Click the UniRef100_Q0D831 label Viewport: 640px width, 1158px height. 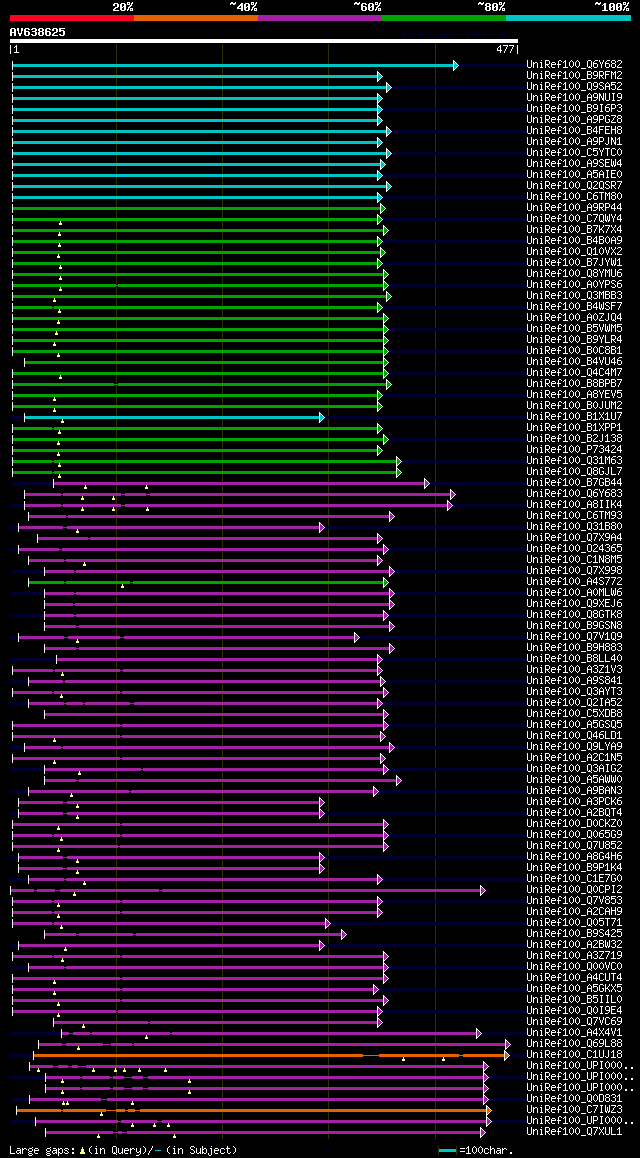click(x=574, y=1099)
